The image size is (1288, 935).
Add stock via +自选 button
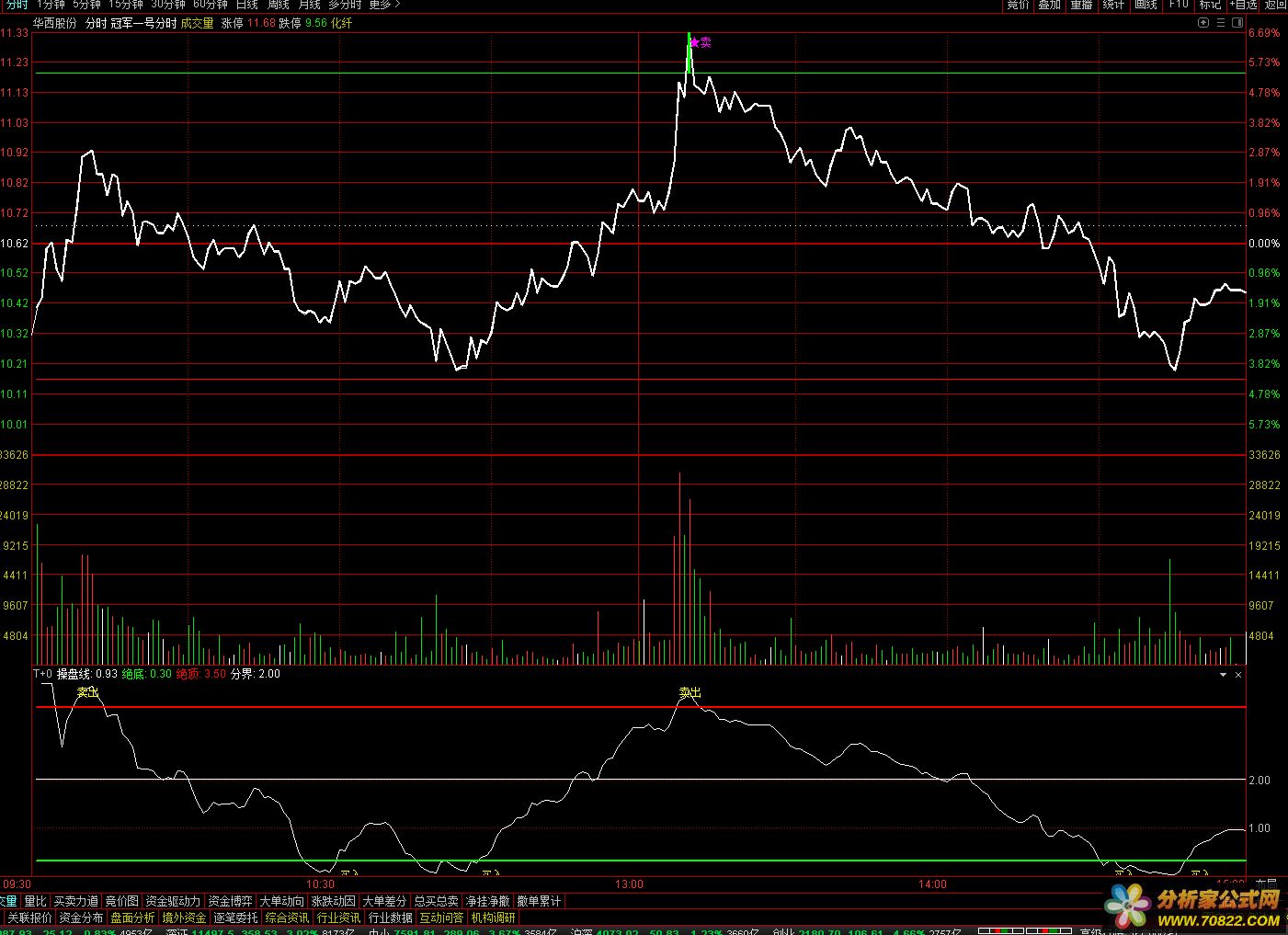[x=1242, y=5]
